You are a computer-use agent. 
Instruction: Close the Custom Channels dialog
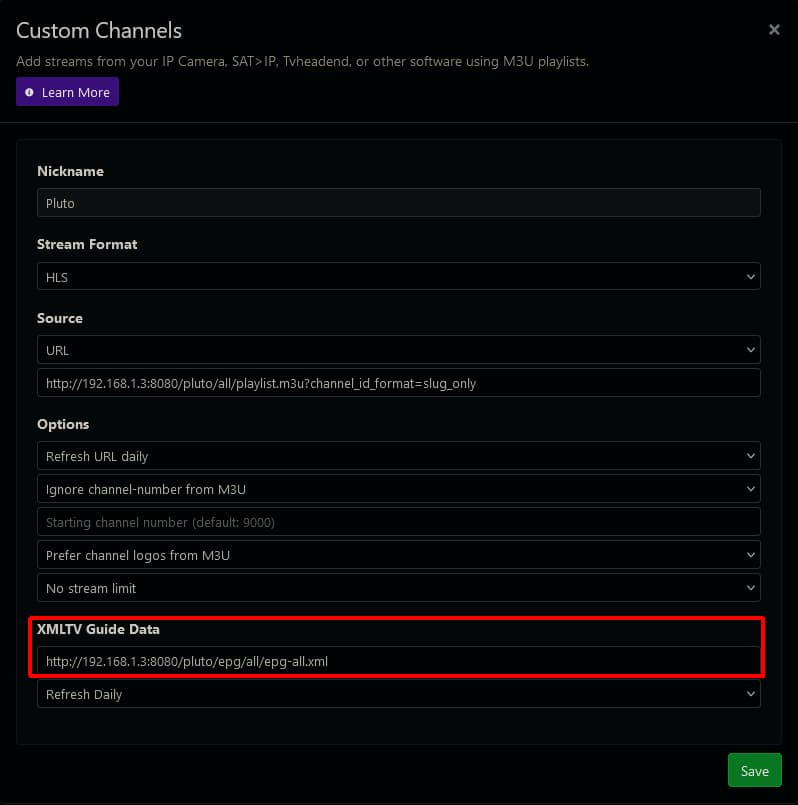pos(774,29)
